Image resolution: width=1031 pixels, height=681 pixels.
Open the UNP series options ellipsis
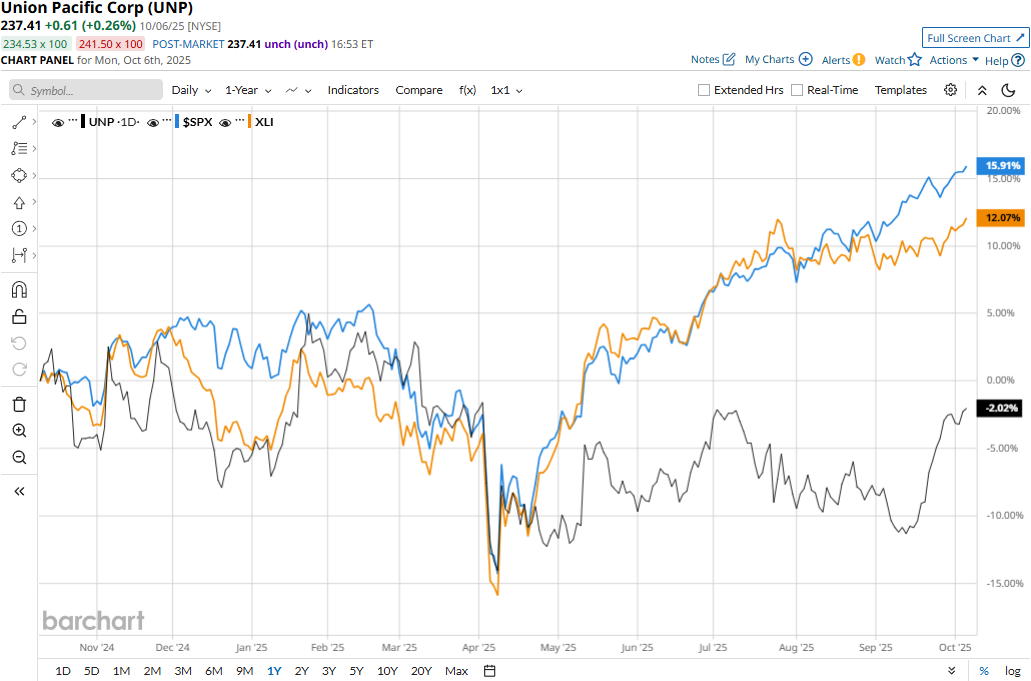(x=73, y=120)
